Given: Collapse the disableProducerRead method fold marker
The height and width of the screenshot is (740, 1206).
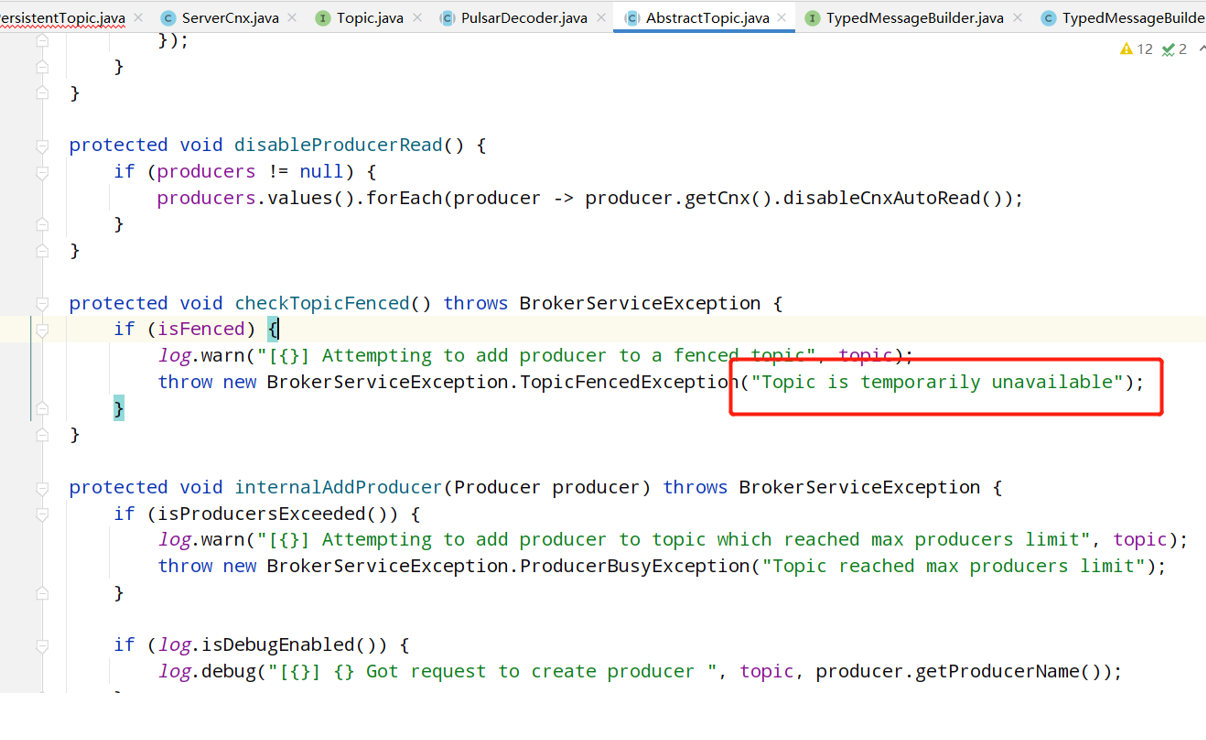Looking at the screenshot, I should (x=42, y=146).
